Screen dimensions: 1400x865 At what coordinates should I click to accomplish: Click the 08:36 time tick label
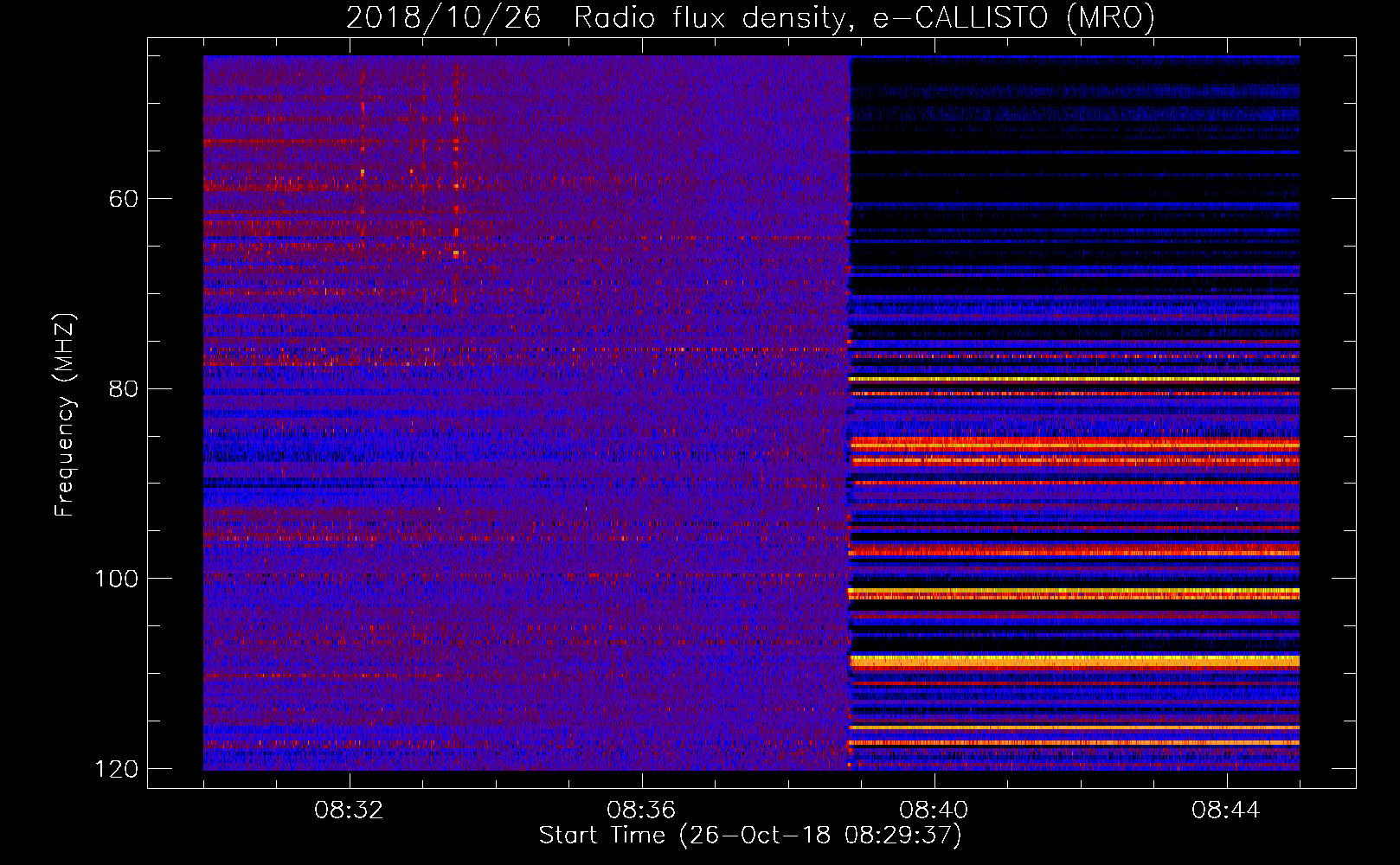tap(641, 811)
